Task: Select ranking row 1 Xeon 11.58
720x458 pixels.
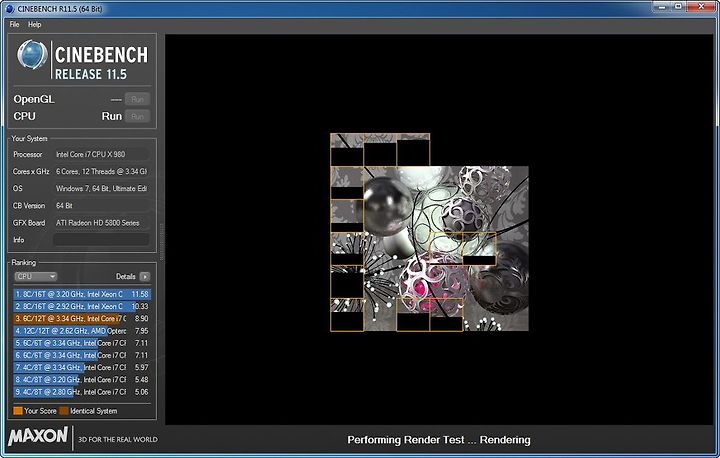Action: tap(82, 294)
